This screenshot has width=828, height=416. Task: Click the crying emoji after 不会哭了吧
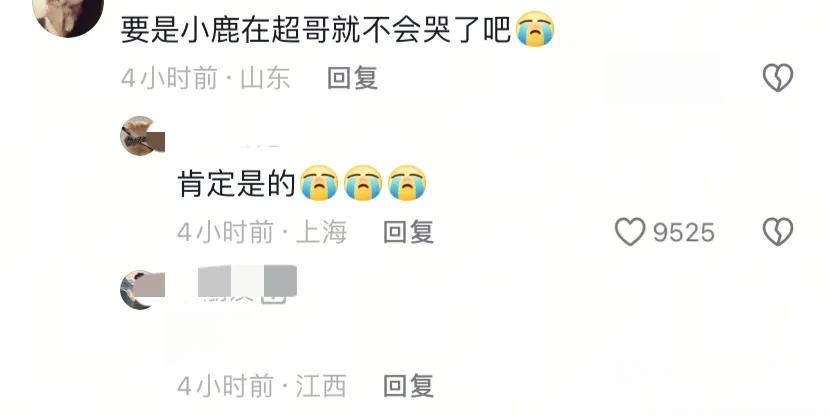pos(535,29)
